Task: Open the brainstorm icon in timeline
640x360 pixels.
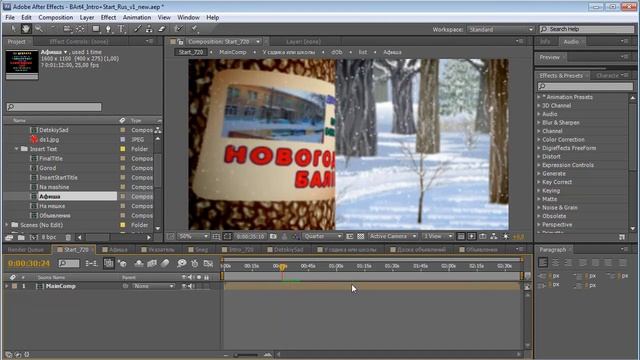Action: [182, 264]
